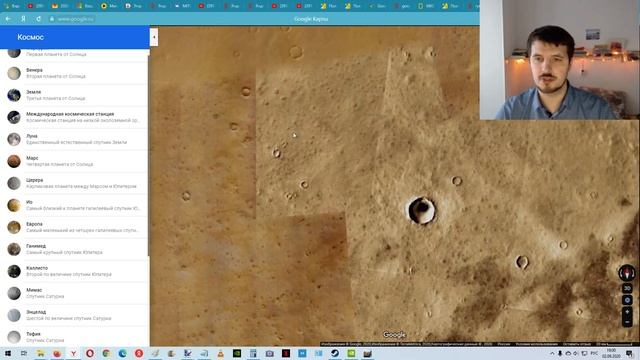Select Земля in the planet list
The image size is (640, 360).
(74, 95)
